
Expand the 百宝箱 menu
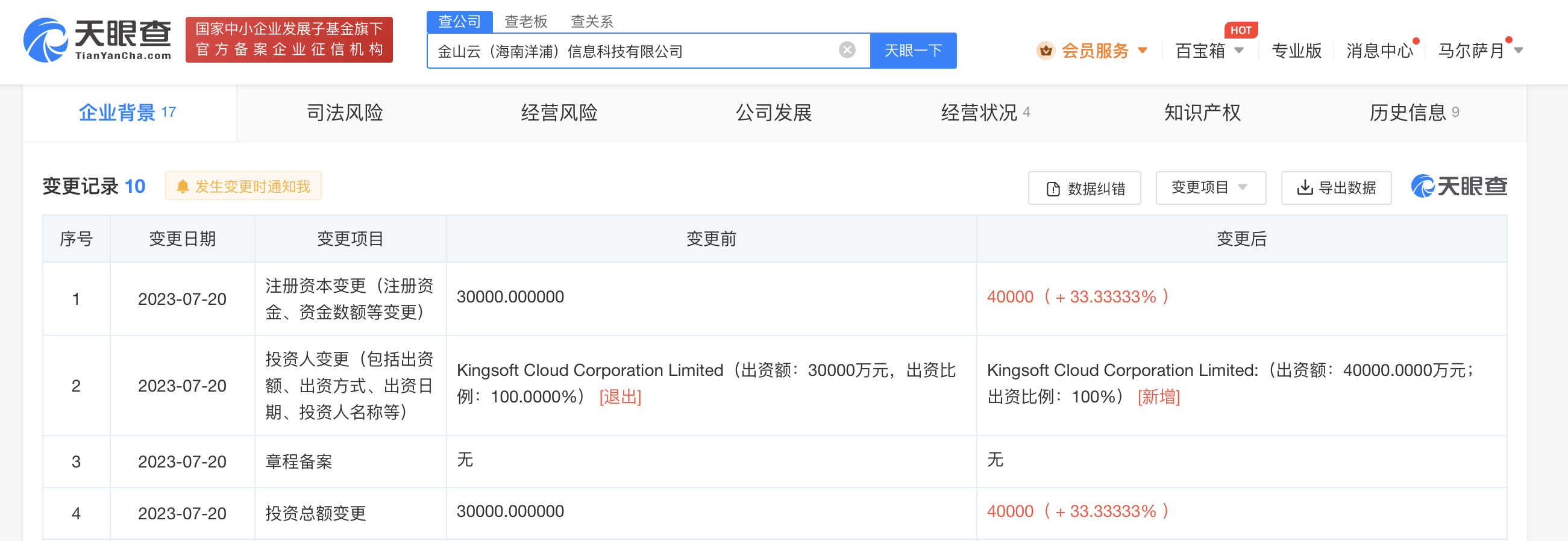click(x=1209, y=51)
